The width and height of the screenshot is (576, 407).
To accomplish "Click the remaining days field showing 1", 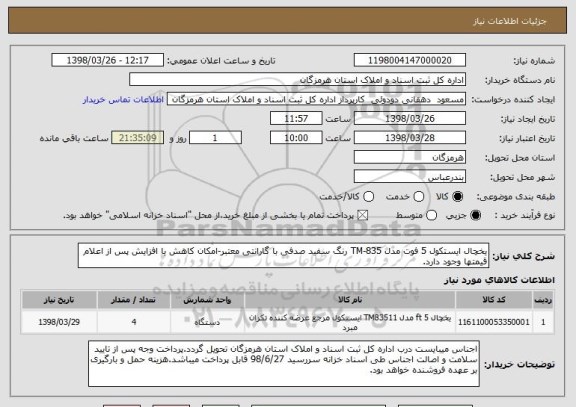I will 215,138.
